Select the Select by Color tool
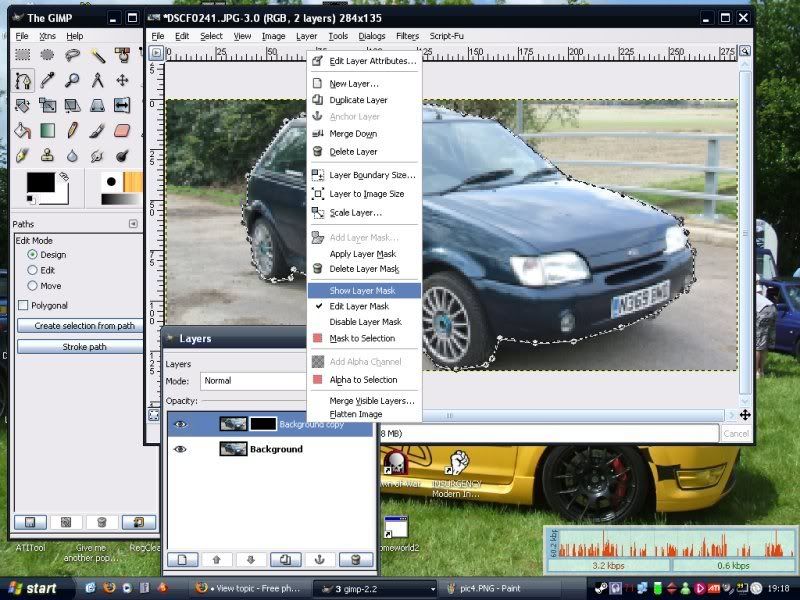 [x=122, y=55]
